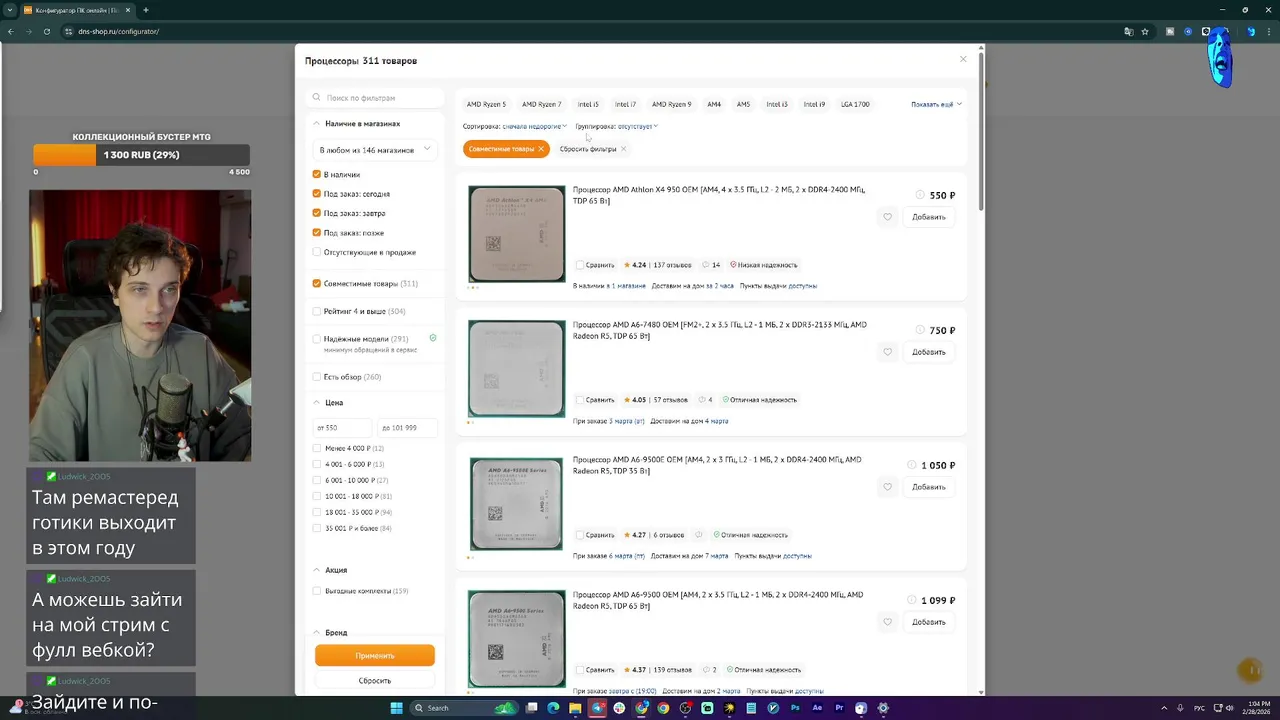Click the translate page icon in the address bar
Image resolution: width=1280 pixels, height=720 pixels.
click(x=1129, y=31)
